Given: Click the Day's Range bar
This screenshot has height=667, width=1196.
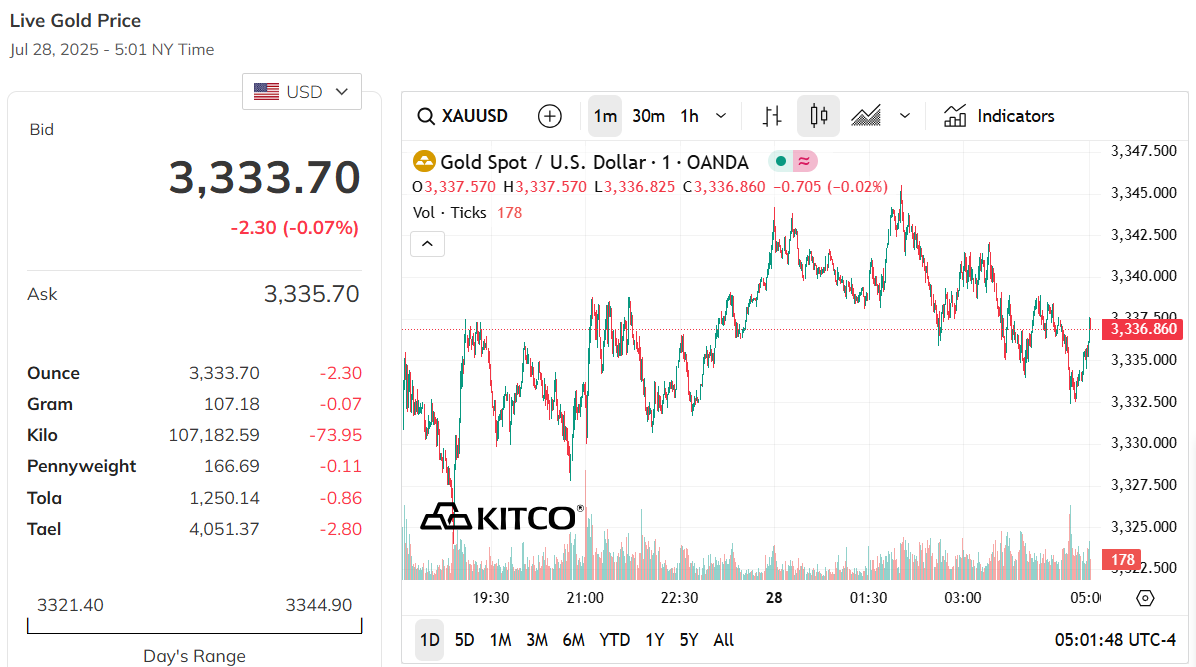Looking at the screenshot, I should point(195,626).
